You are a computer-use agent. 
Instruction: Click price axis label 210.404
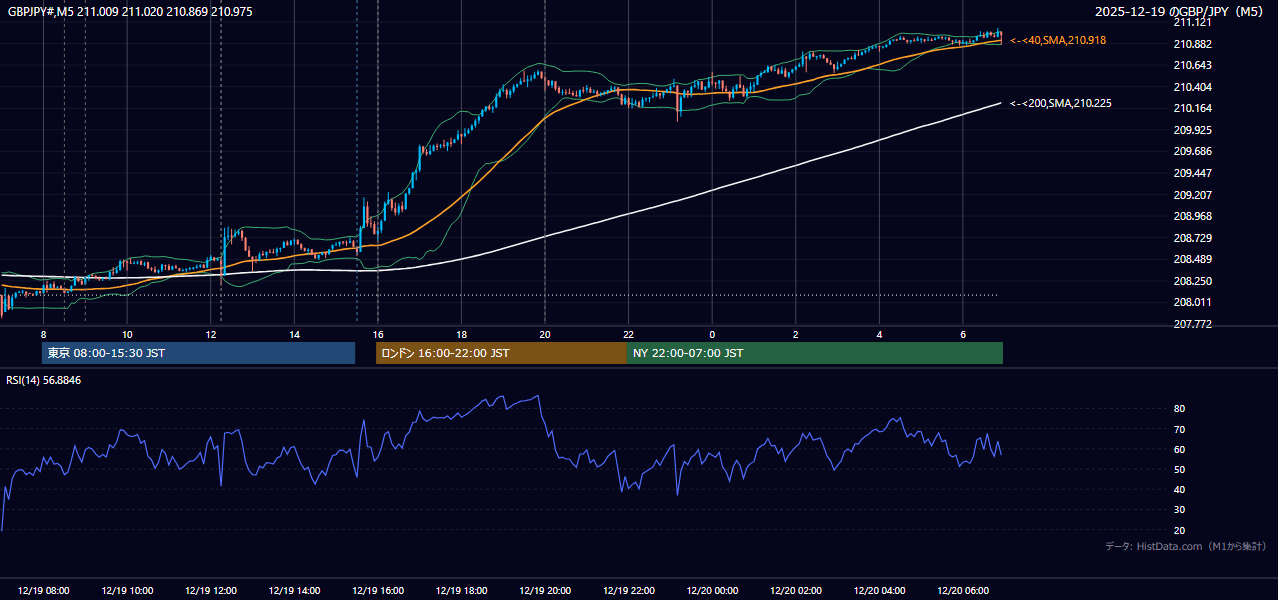pos(1192,87)
